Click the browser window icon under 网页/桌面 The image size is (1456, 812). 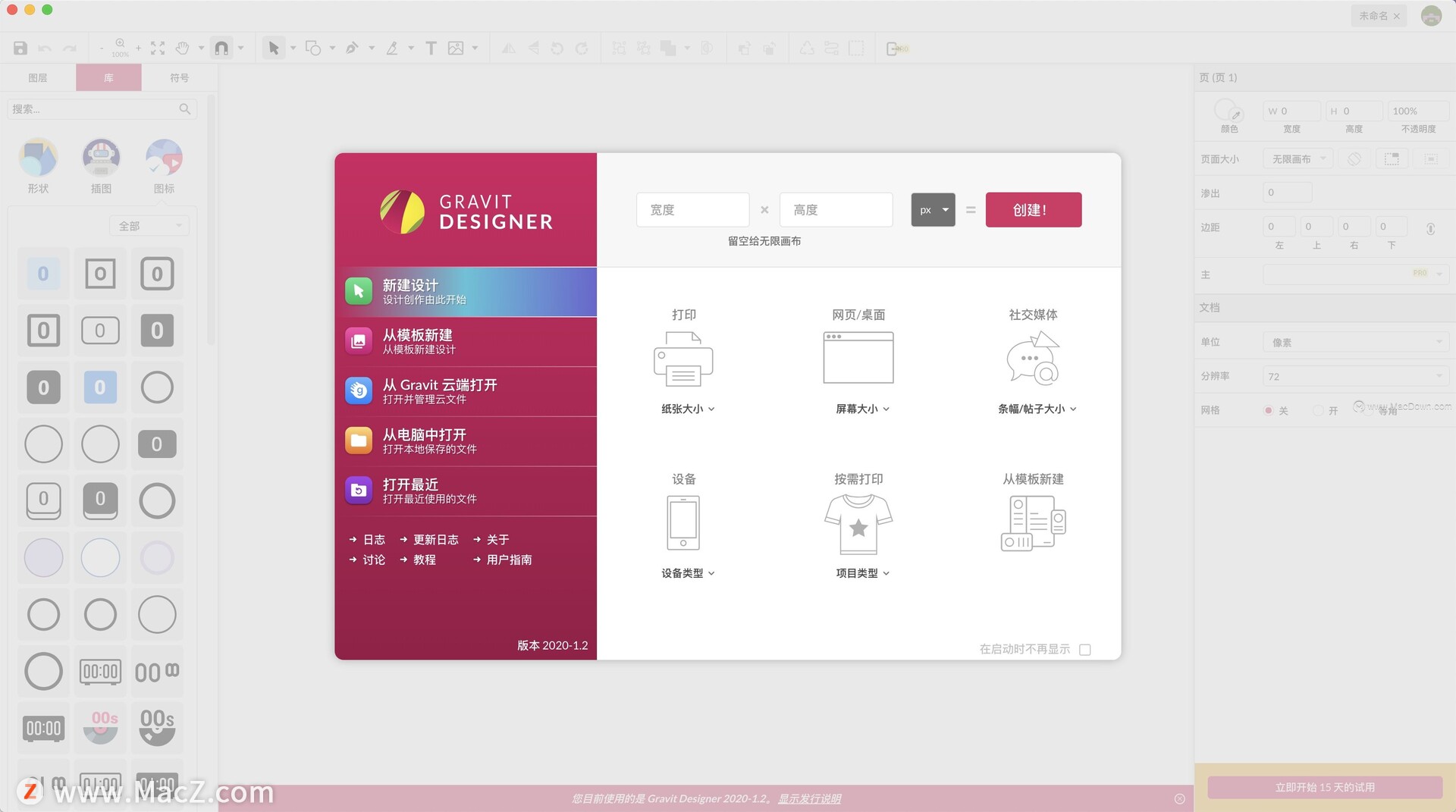[858, 358]
